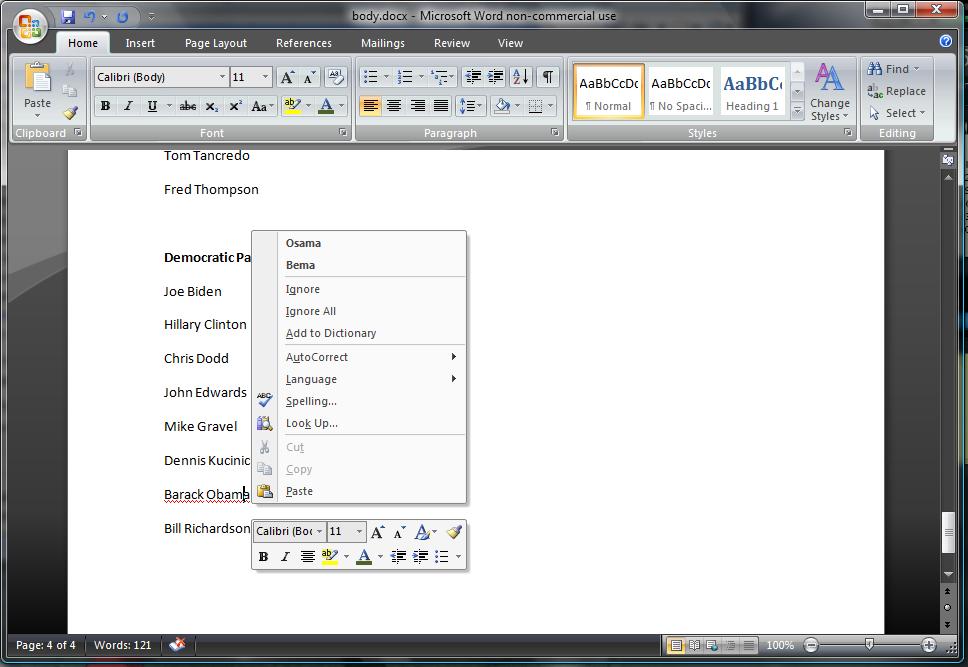968x667 pixels.
Task: Open the Select dropdown in Editing
Action: 897,113
